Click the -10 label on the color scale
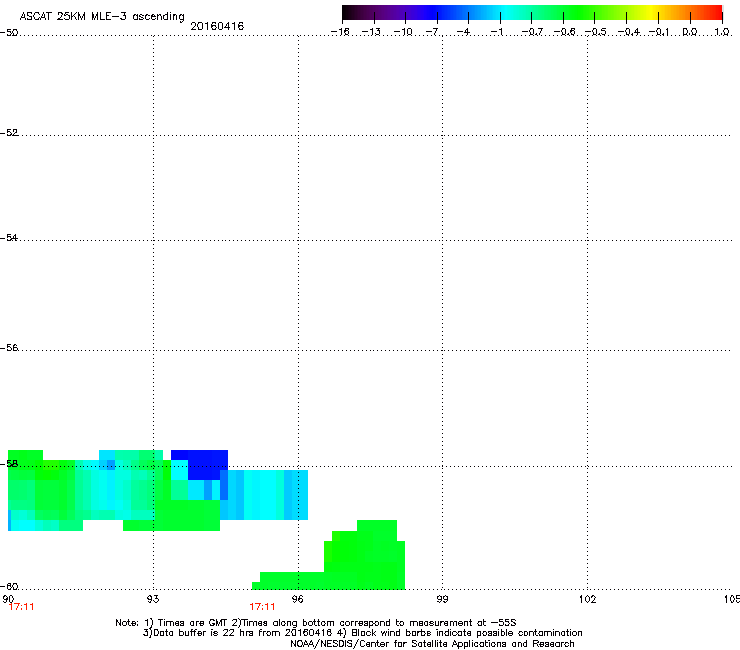The image size is (740, 650). [403, 32]
